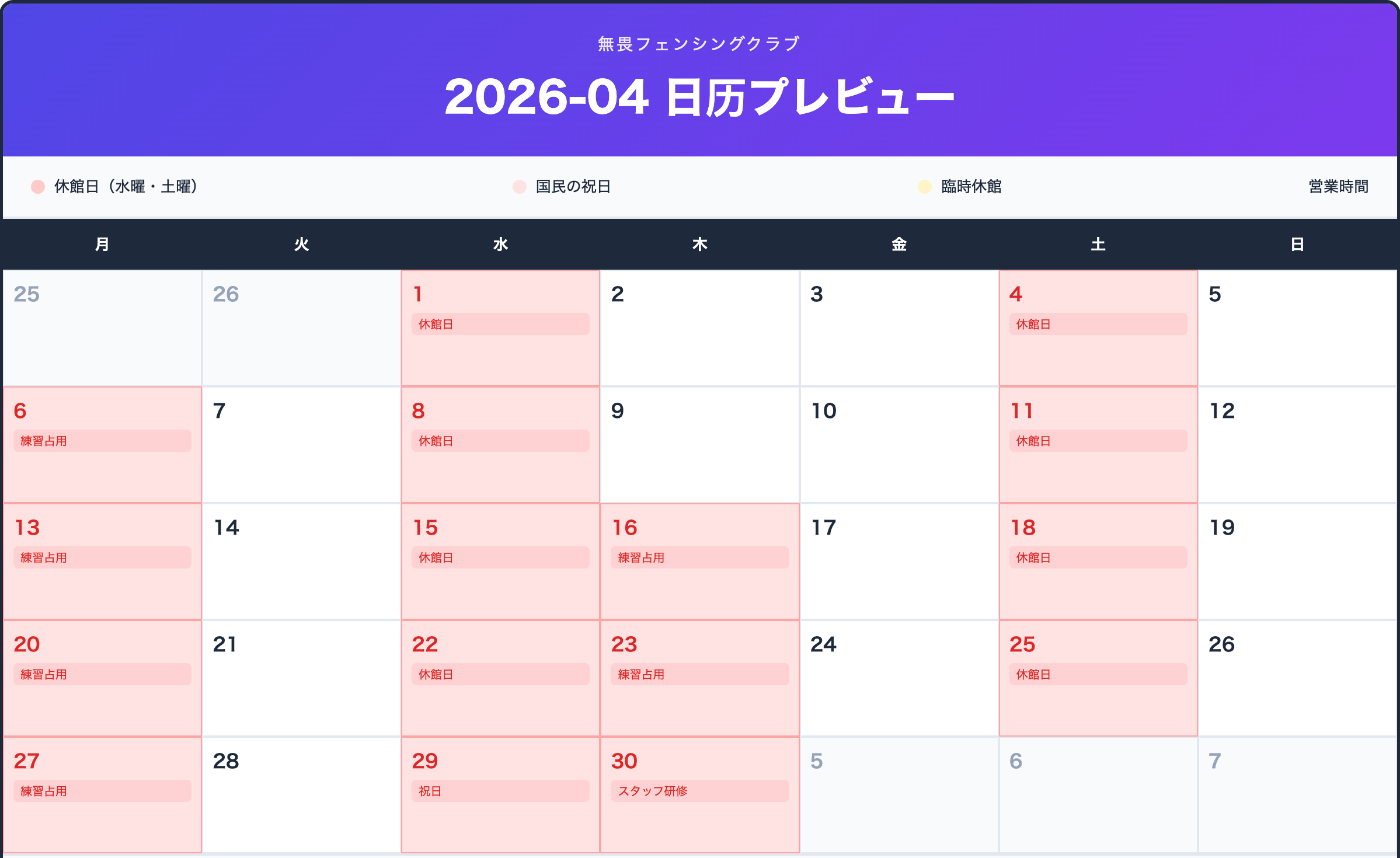Select the 土 weekday column header
1400x858 pixels.
[1098, 245]
